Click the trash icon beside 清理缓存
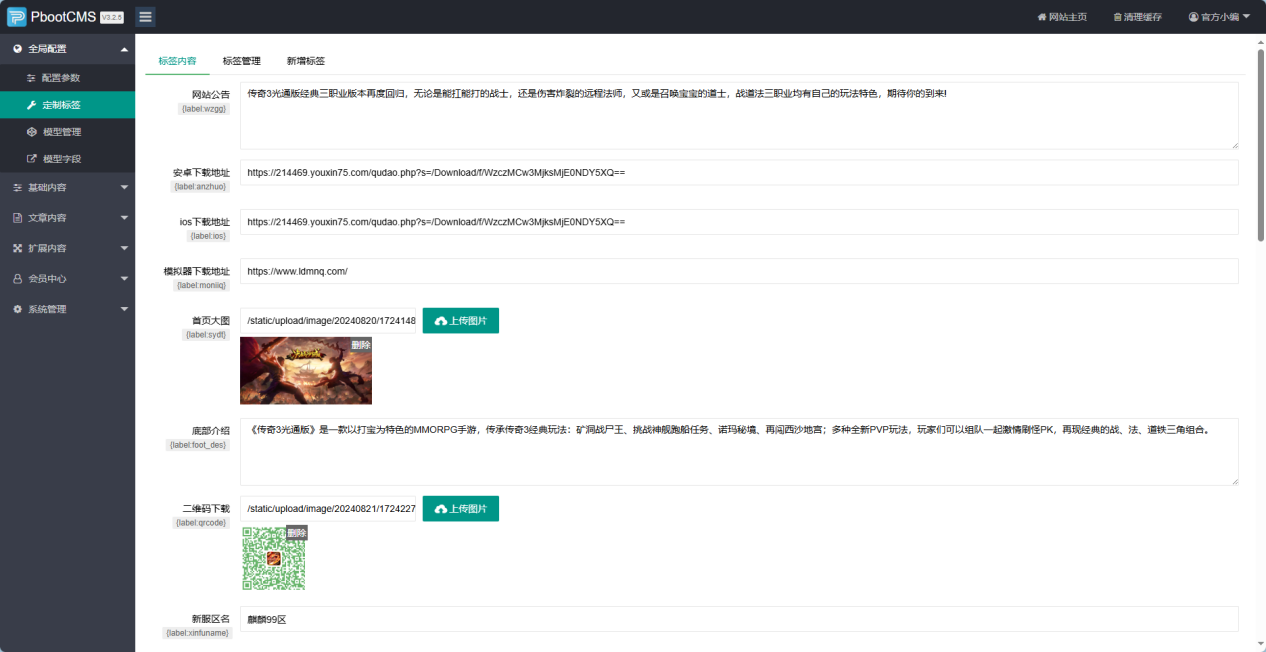The image size is (1266, 652). [1117, 17]
